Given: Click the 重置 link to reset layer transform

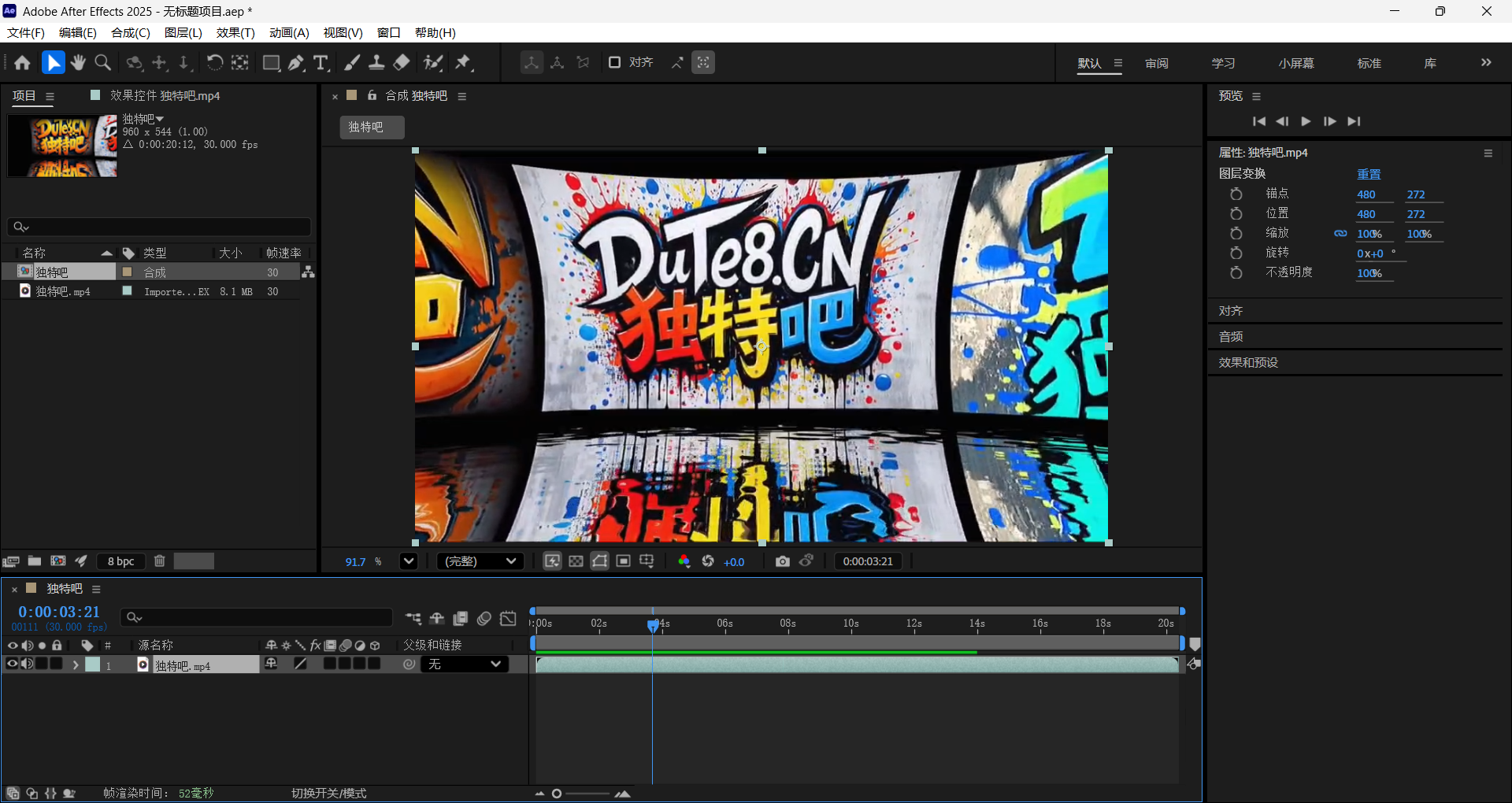Looking at the screenshot, I should [1369, 174].
